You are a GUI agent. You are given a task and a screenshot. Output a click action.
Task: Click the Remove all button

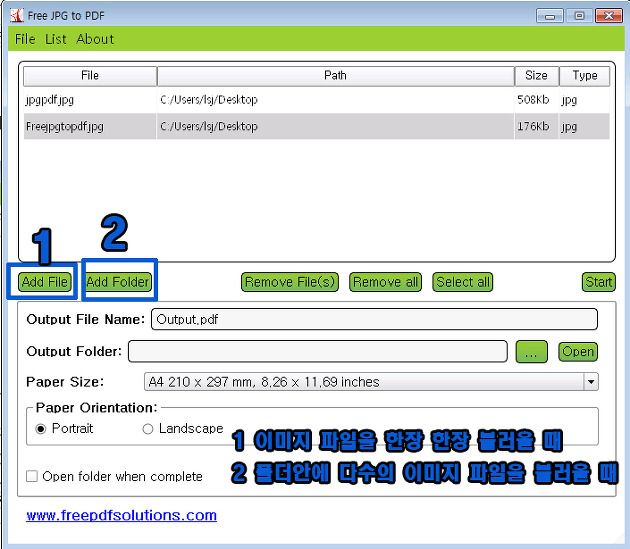[386, 282]
